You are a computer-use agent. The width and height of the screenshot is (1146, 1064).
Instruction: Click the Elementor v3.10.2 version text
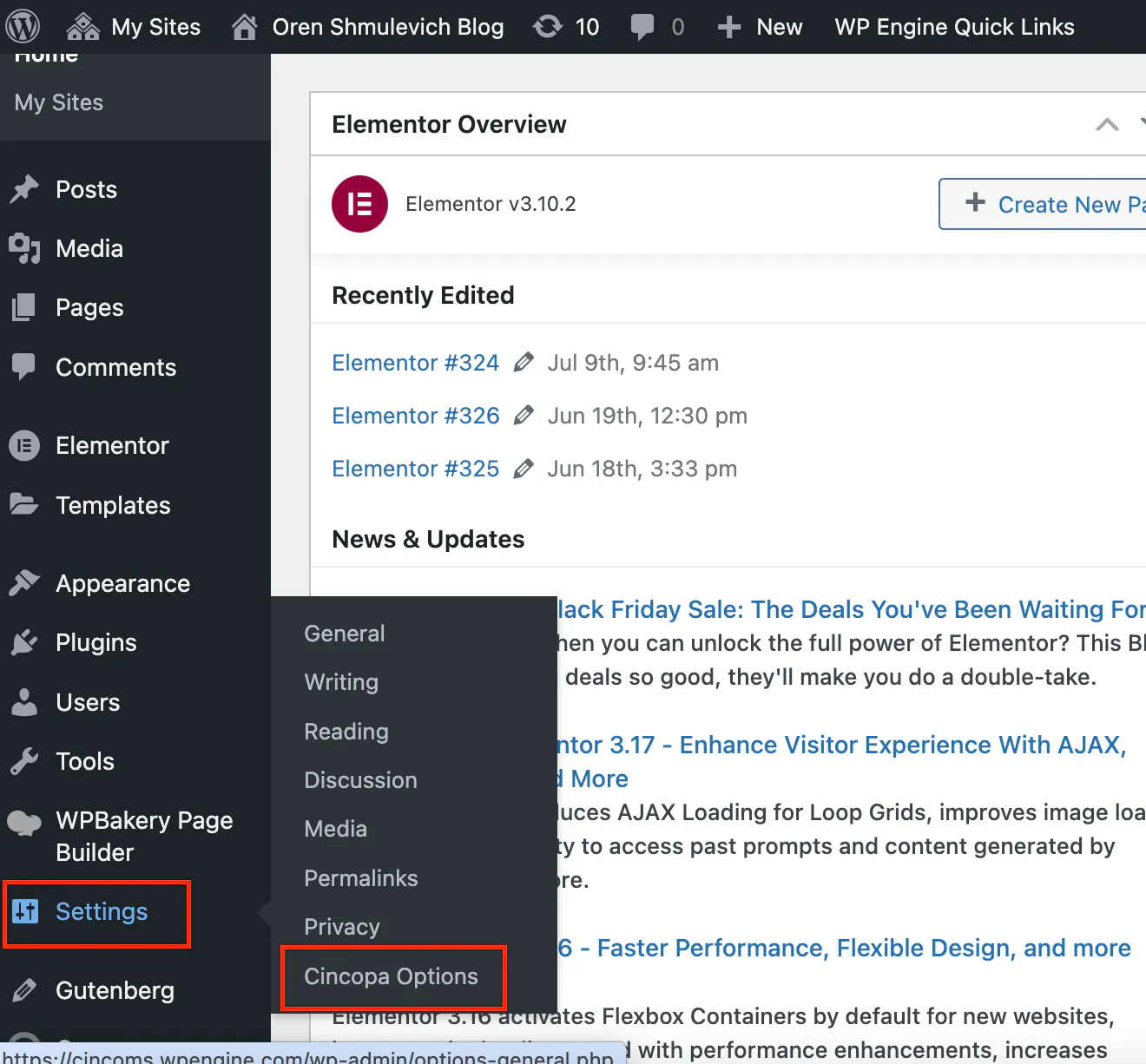[491, 204]
